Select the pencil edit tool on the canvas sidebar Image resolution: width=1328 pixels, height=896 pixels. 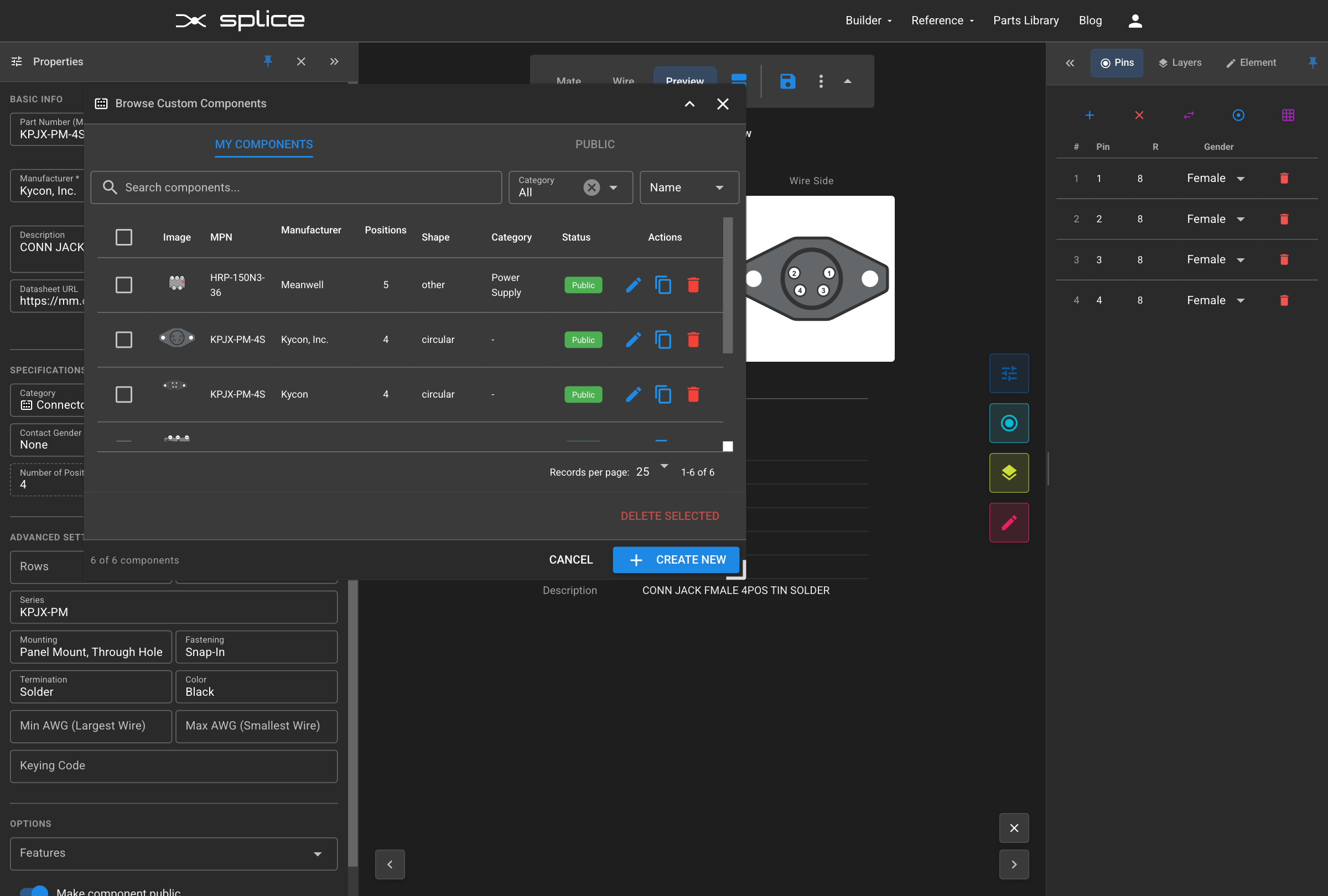1009,522
